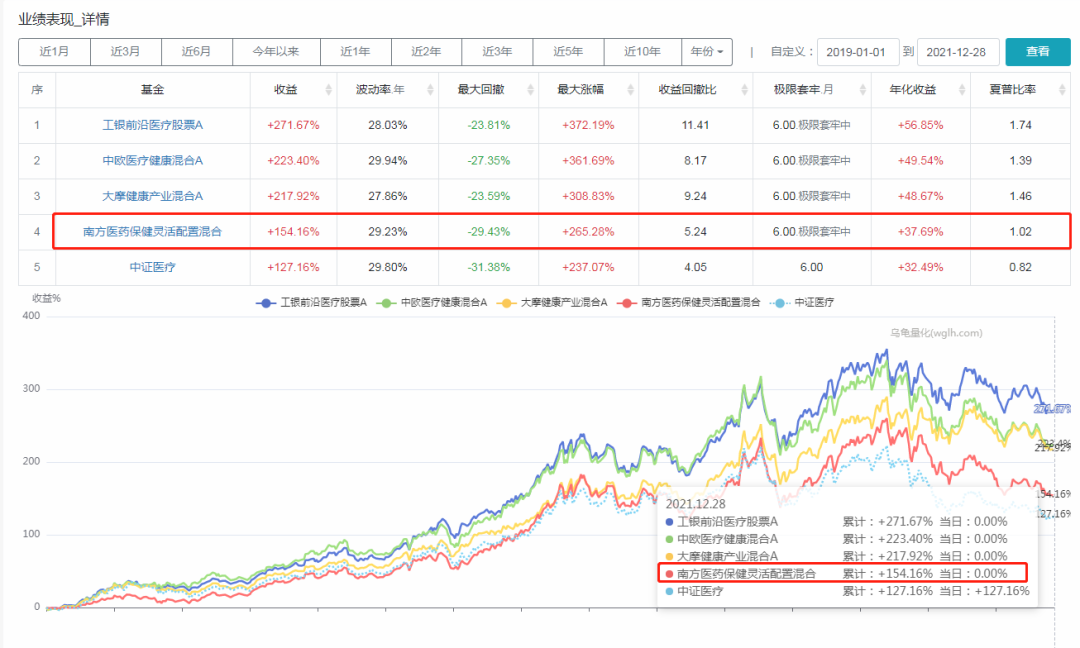This screenshot has height=648, width=1080.
Task: Click the +56.85% annualized return cell
Action: (921, 125)
